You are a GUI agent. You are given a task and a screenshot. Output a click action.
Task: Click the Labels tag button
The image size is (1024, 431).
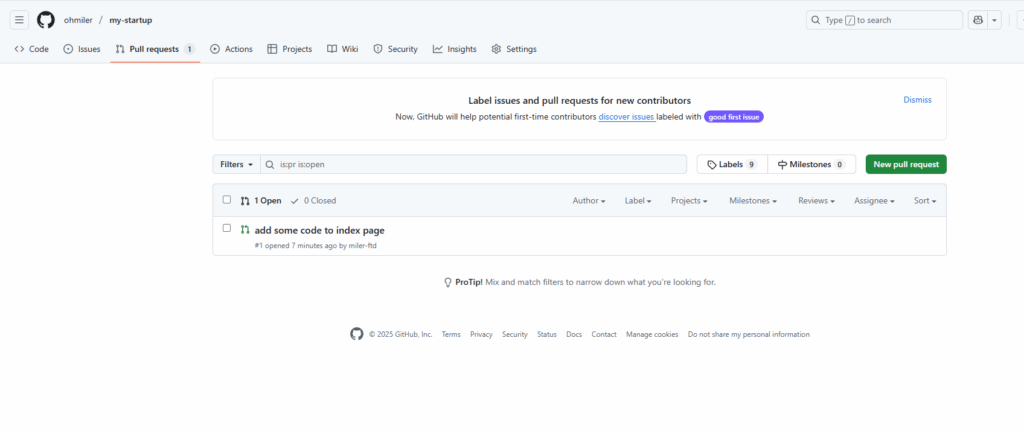tap(732, 164)
